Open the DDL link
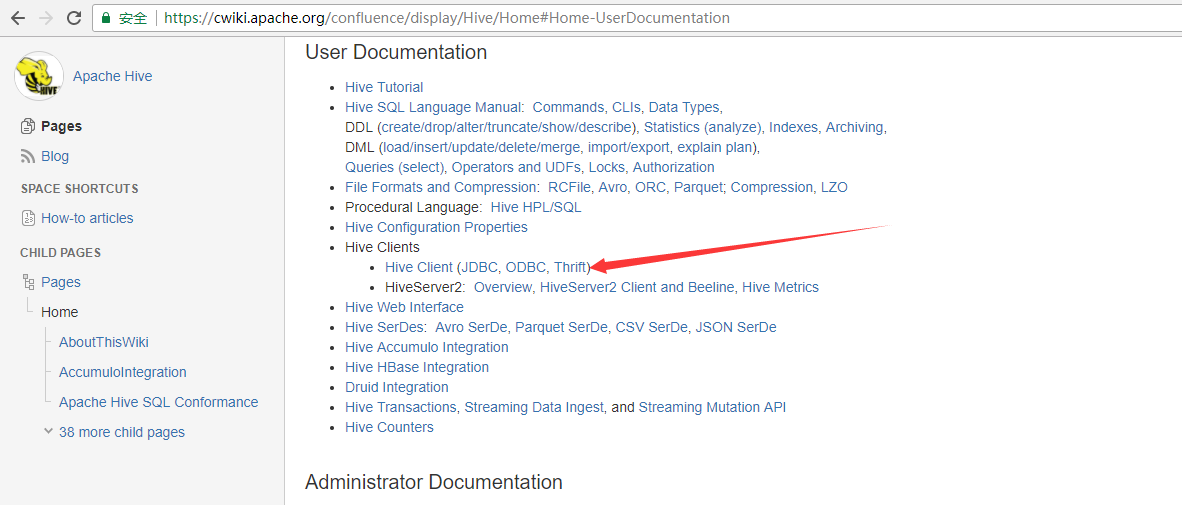Screen dimensions: 1182x505 tap(360, 127)
